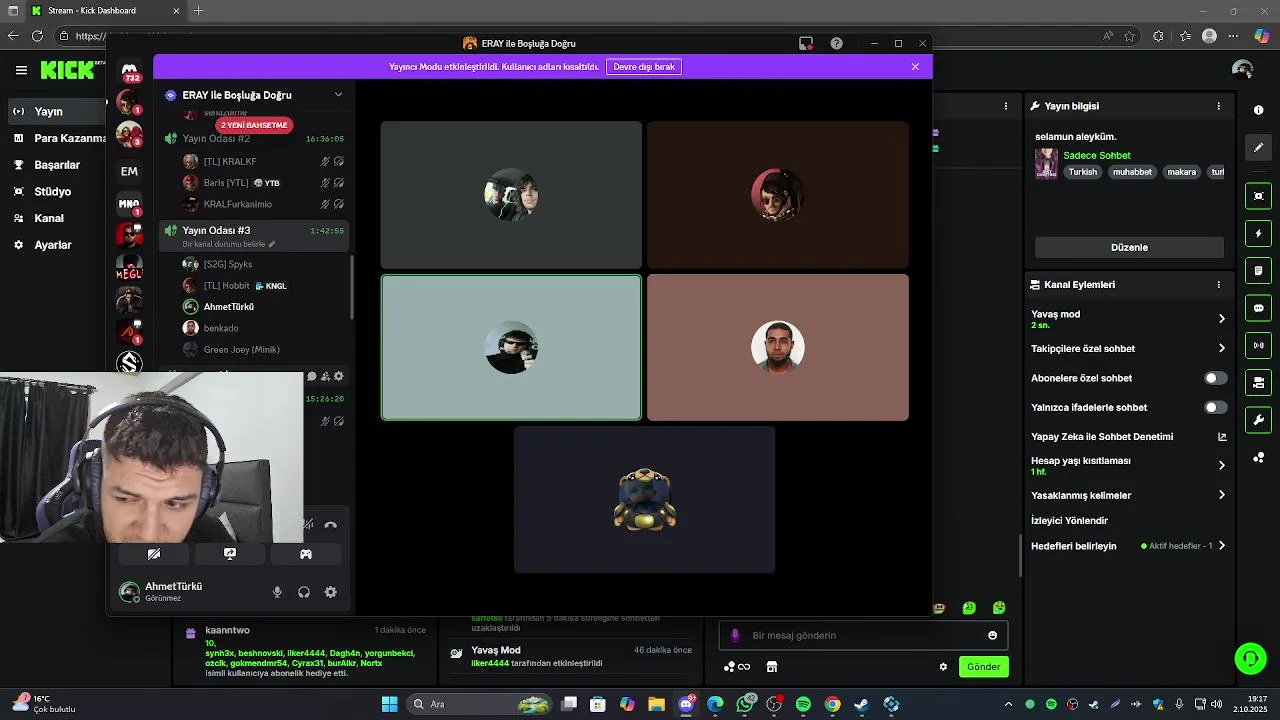Select top-right participant tile with red hair avatar
The width and height of the screenshot is (1280, 720).
(778, 195)
